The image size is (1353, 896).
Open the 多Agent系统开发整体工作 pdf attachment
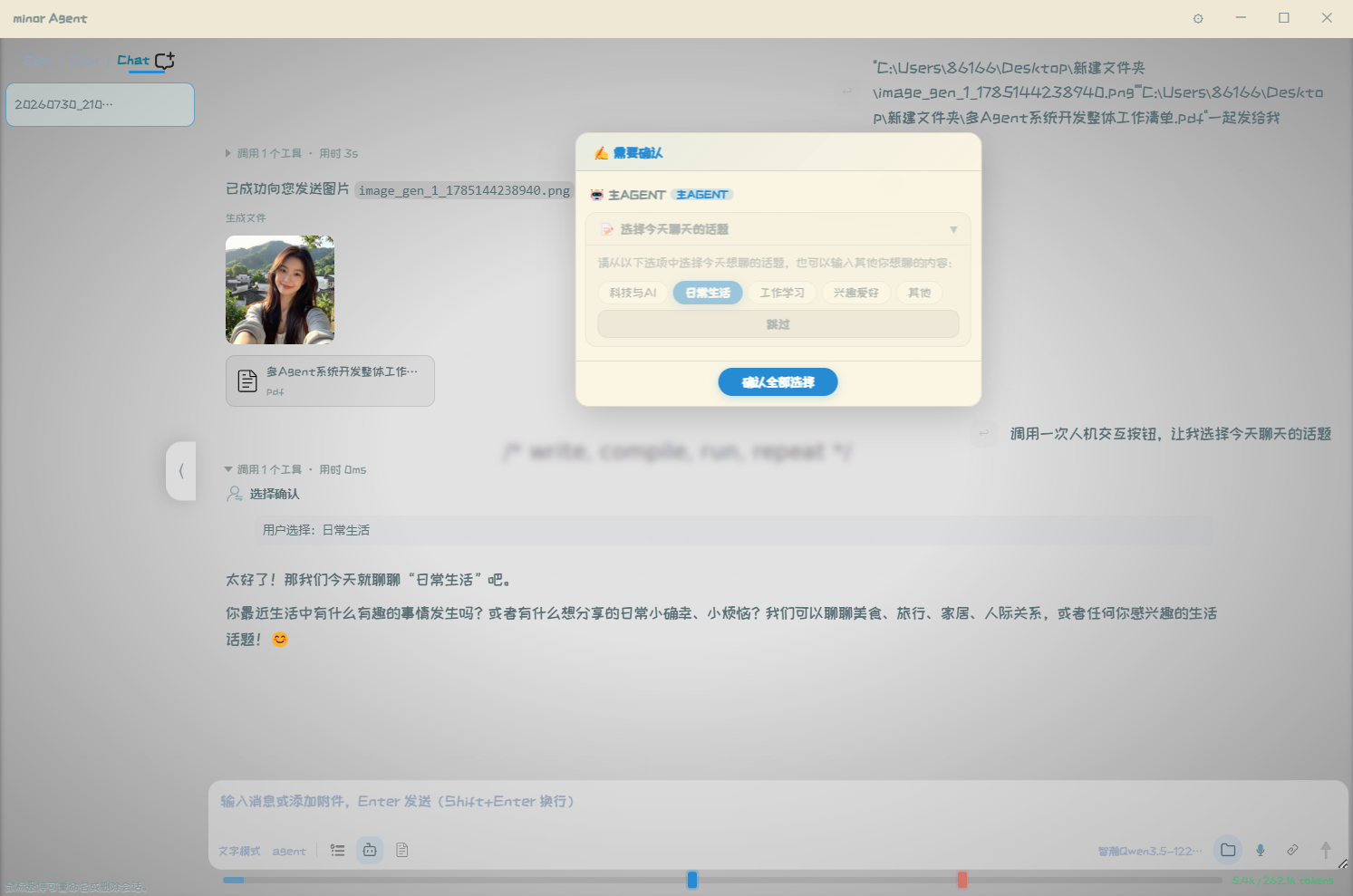[330, 381]
